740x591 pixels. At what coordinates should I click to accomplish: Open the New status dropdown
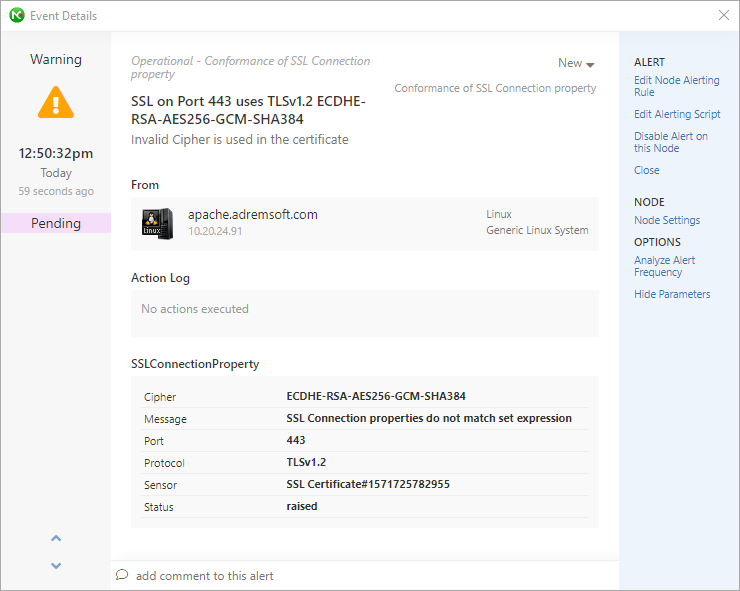tap(576, 63)
